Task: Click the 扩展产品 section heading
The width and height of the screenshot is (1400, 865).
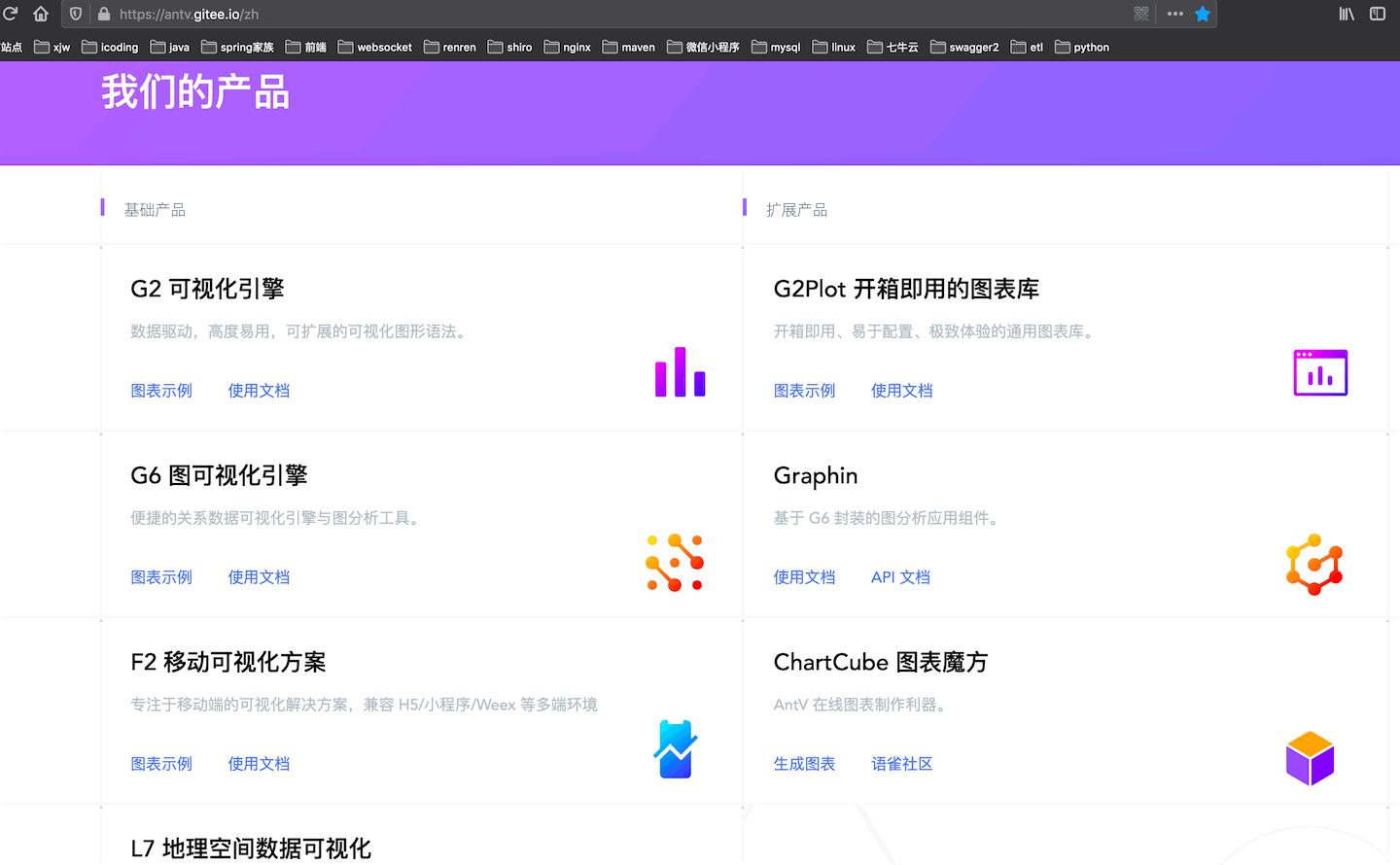Action: click(796, 210)
